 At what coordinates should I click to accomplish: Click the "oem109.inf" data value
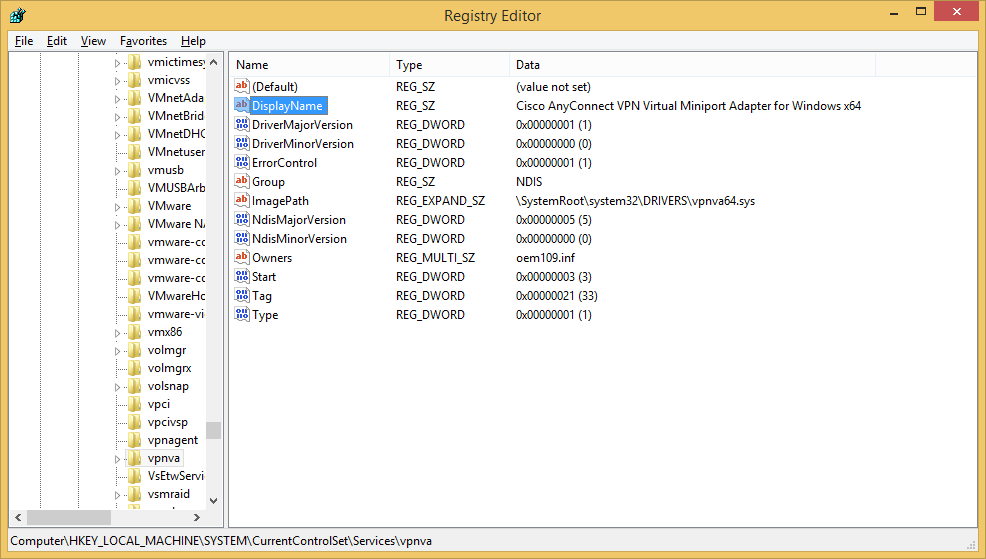tap(545, 257)
